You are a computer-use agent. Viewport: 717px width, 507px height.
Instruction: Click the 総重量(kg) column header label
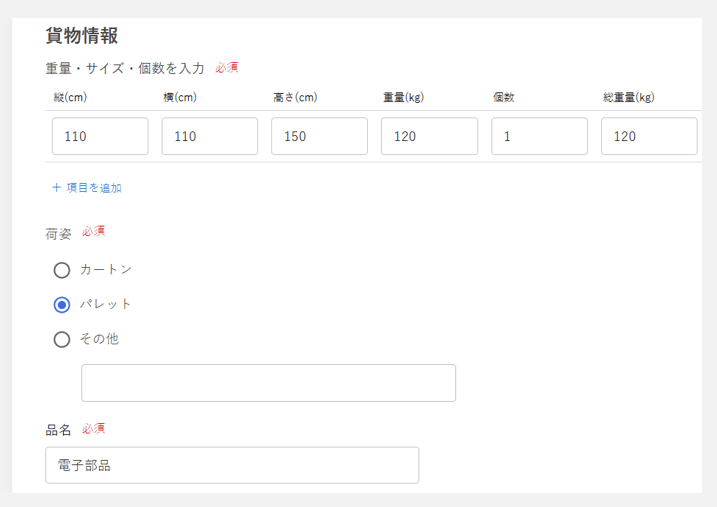628,98
